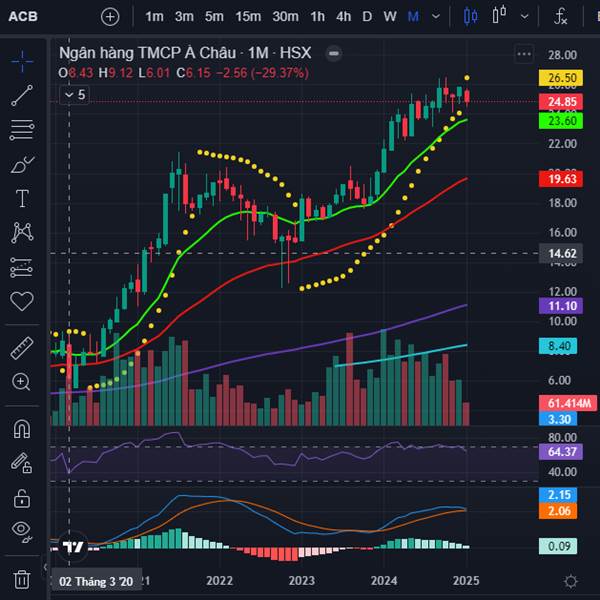The height and width of the screenshot is (600, 600).
Task: Click the 2022 time axis label
Action: (220, 581)
